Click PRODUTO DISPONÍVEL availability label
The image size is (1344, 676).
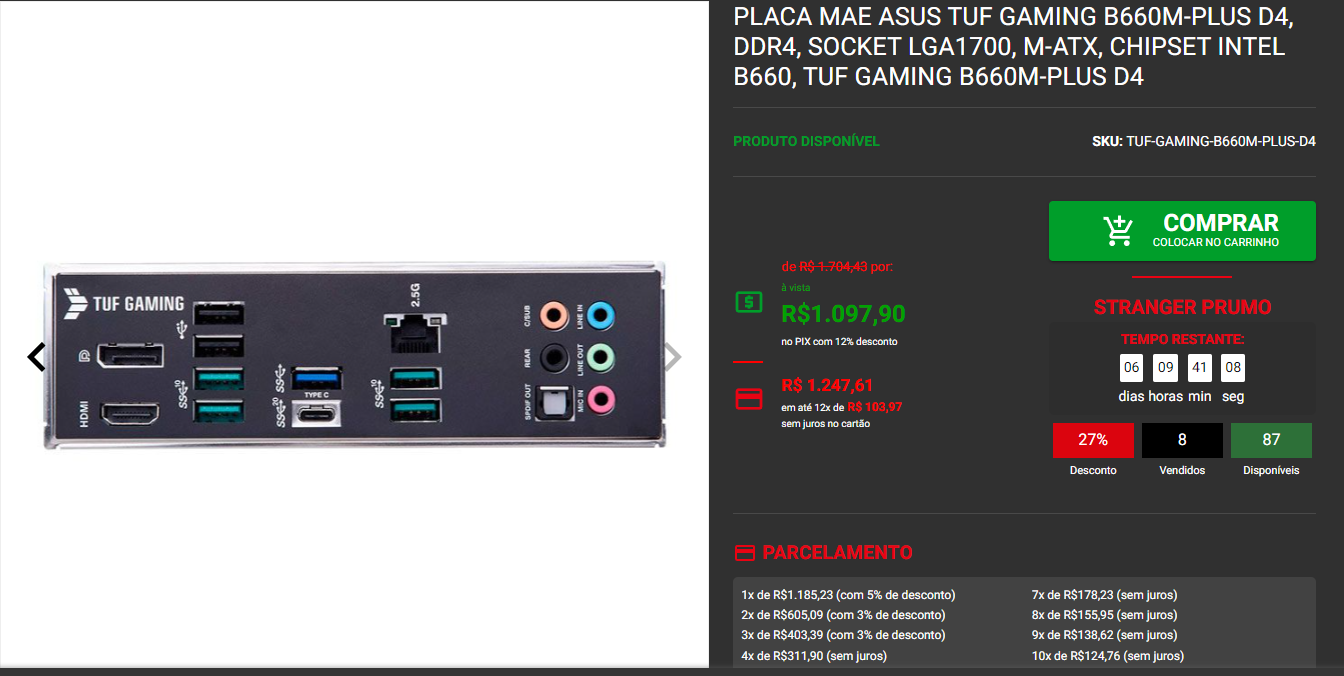(x=806, y=141)
